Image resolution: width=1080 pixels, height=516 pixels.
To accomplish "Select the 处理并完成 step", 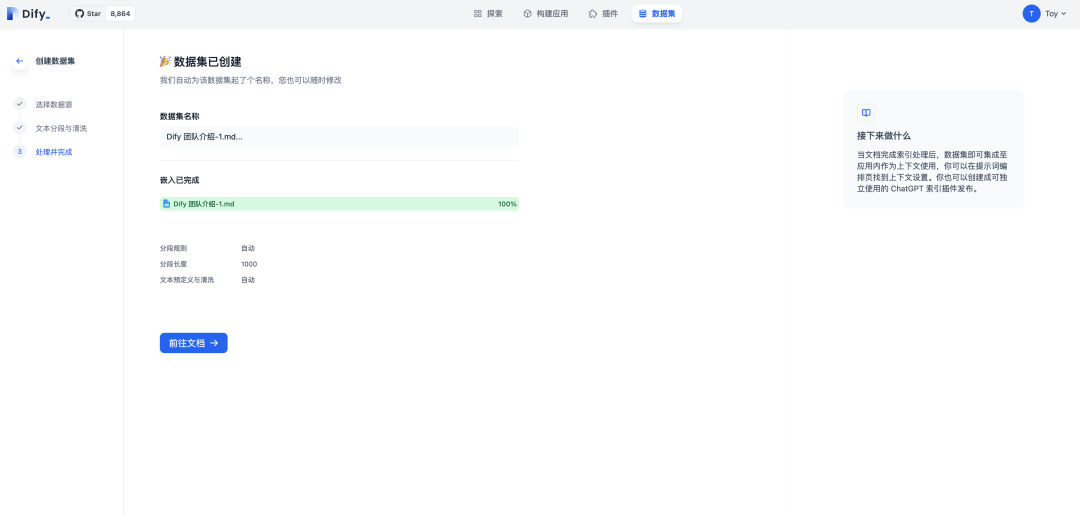I will tap(54, 152).
